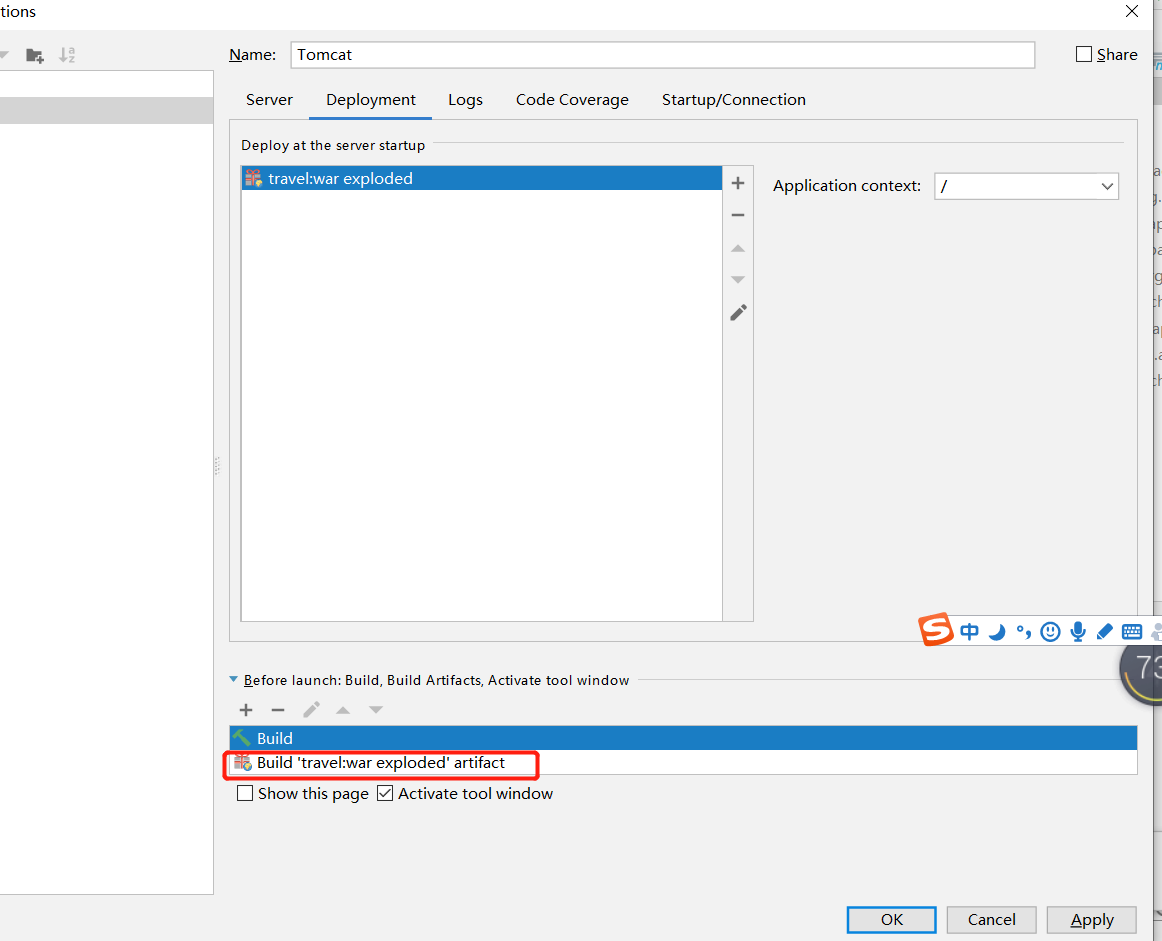Select the Build task in Before launch

pyautogui.click(x=683, y=738)
